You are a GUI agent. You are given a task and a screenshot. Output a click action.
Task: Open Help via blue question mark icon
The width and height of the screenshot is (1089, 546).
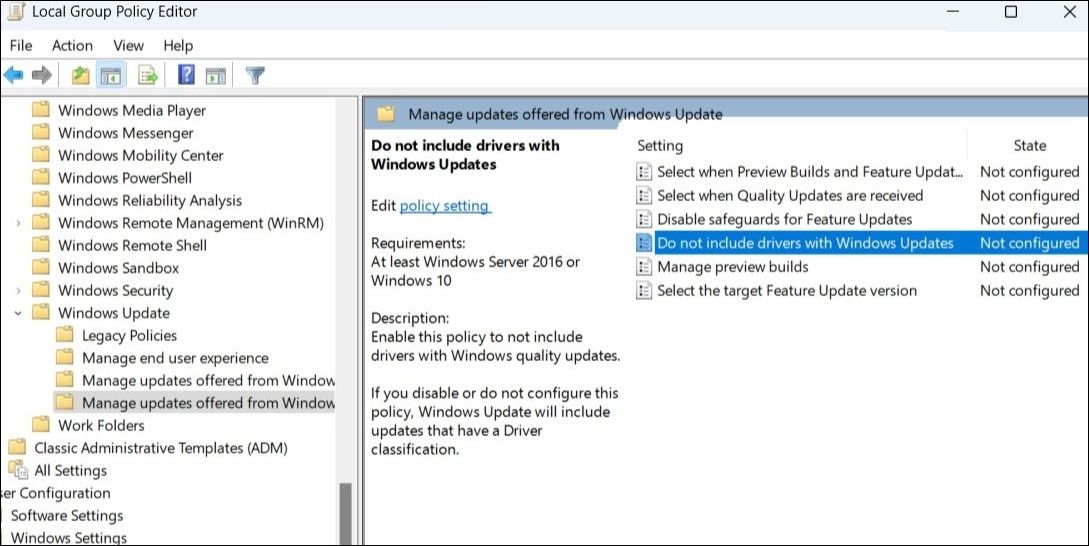[186, 75]
